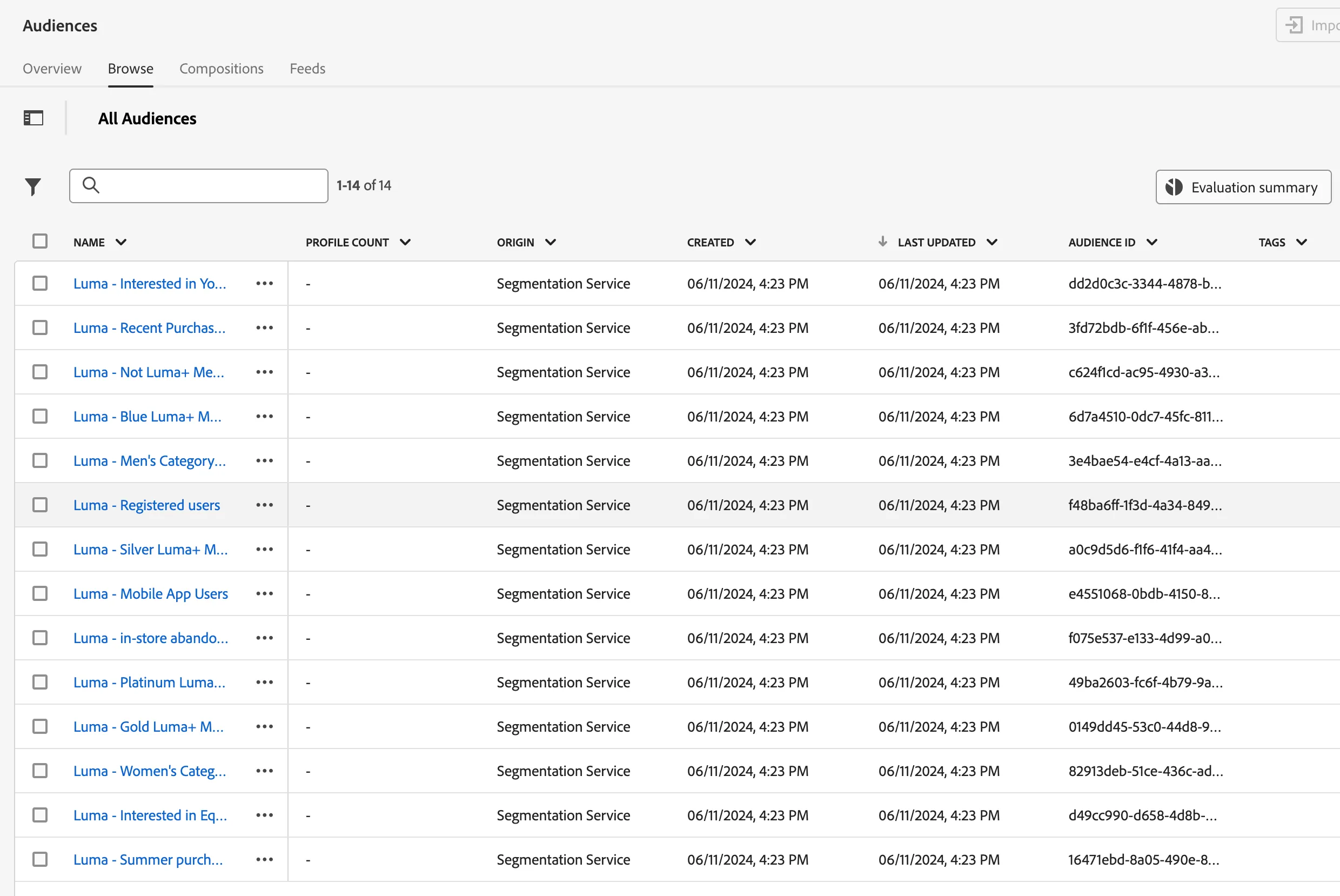Expand the AUDIENCE ID column dropdown

pos(1152,242)
